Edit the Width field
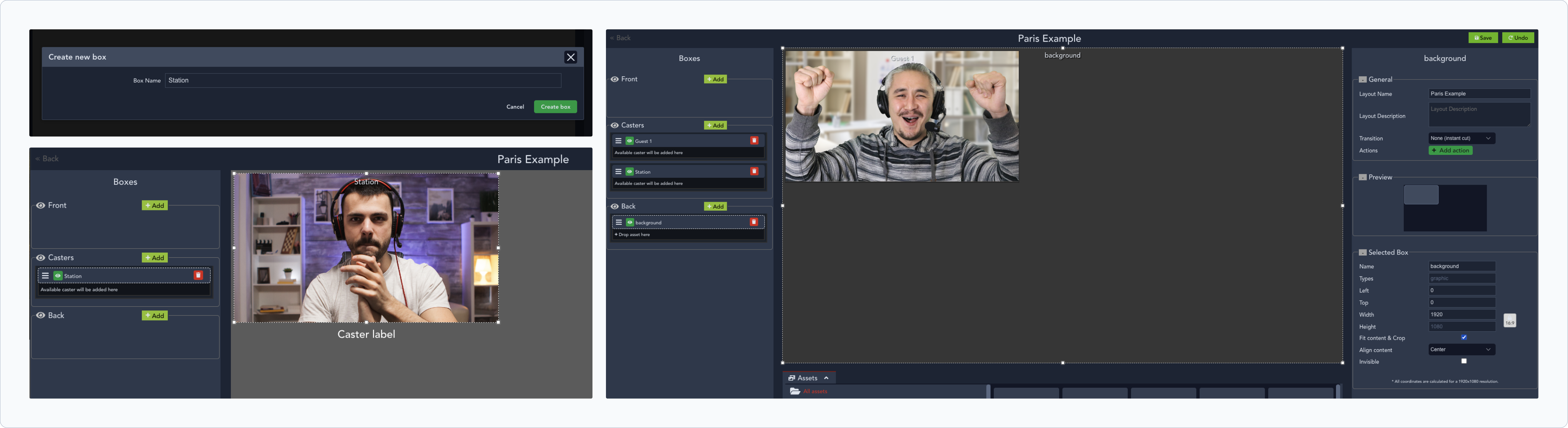This screenshot has width=1568, height=428. (x=1462, y=315)
